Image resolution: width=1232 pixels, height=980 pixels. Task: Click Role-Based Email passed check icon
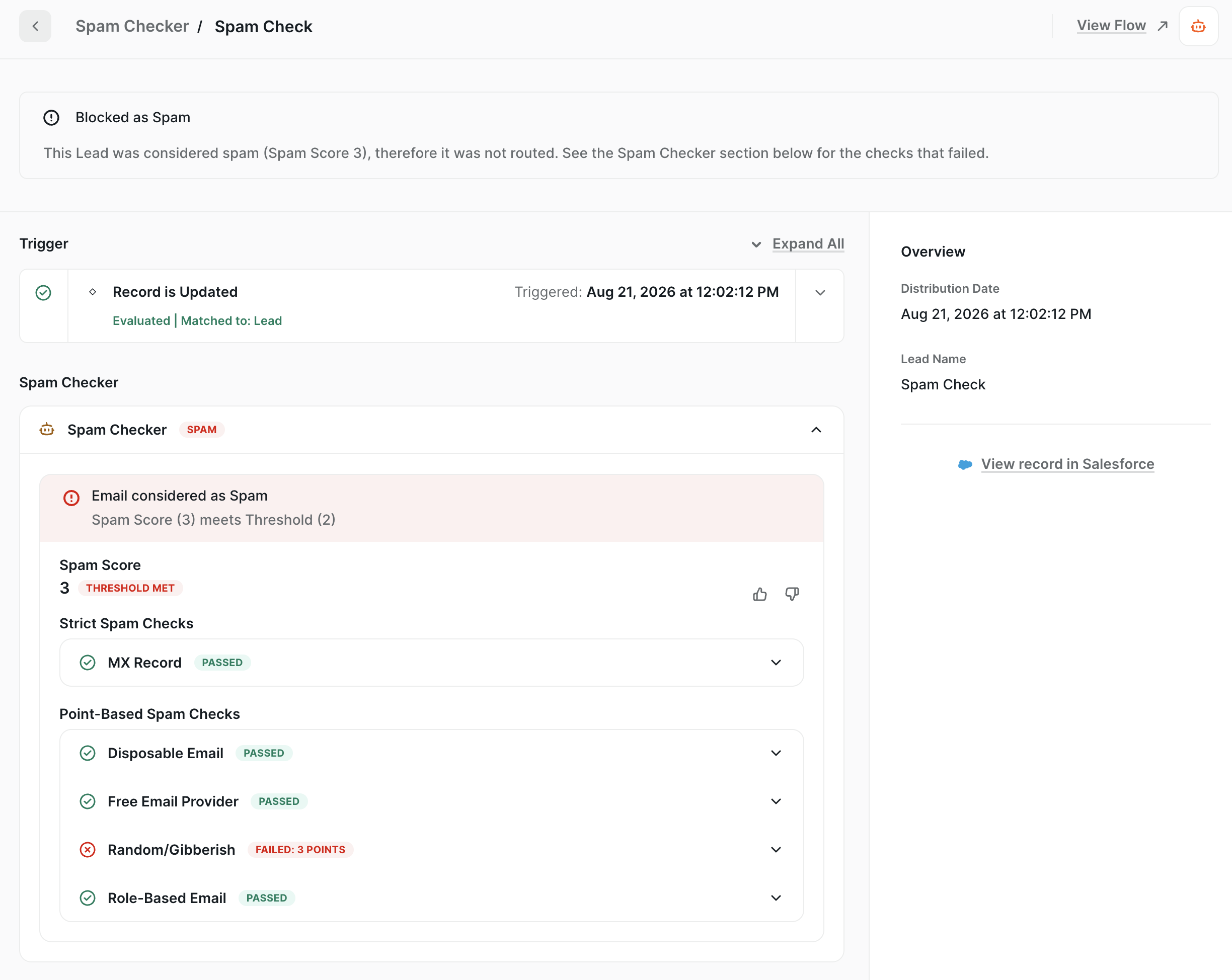click(x=88, y=899)
